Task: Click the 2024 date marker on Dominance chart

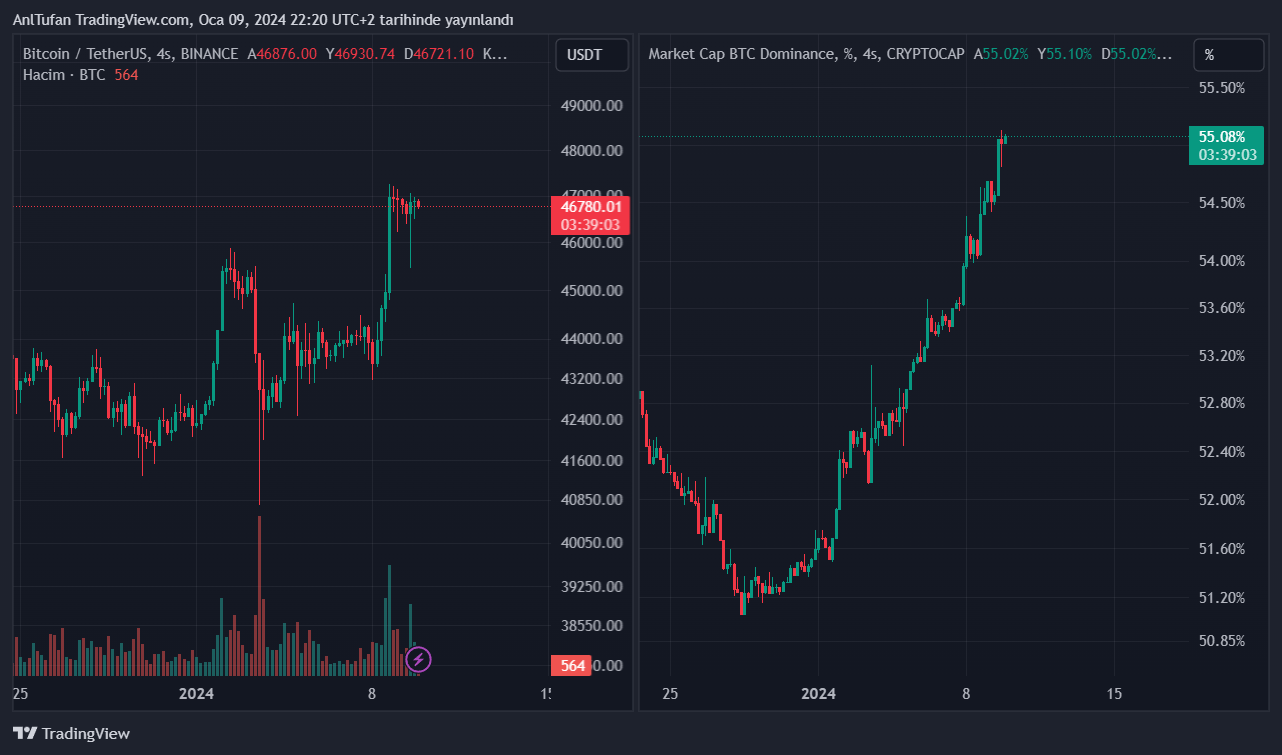Action: click(818, 693)
